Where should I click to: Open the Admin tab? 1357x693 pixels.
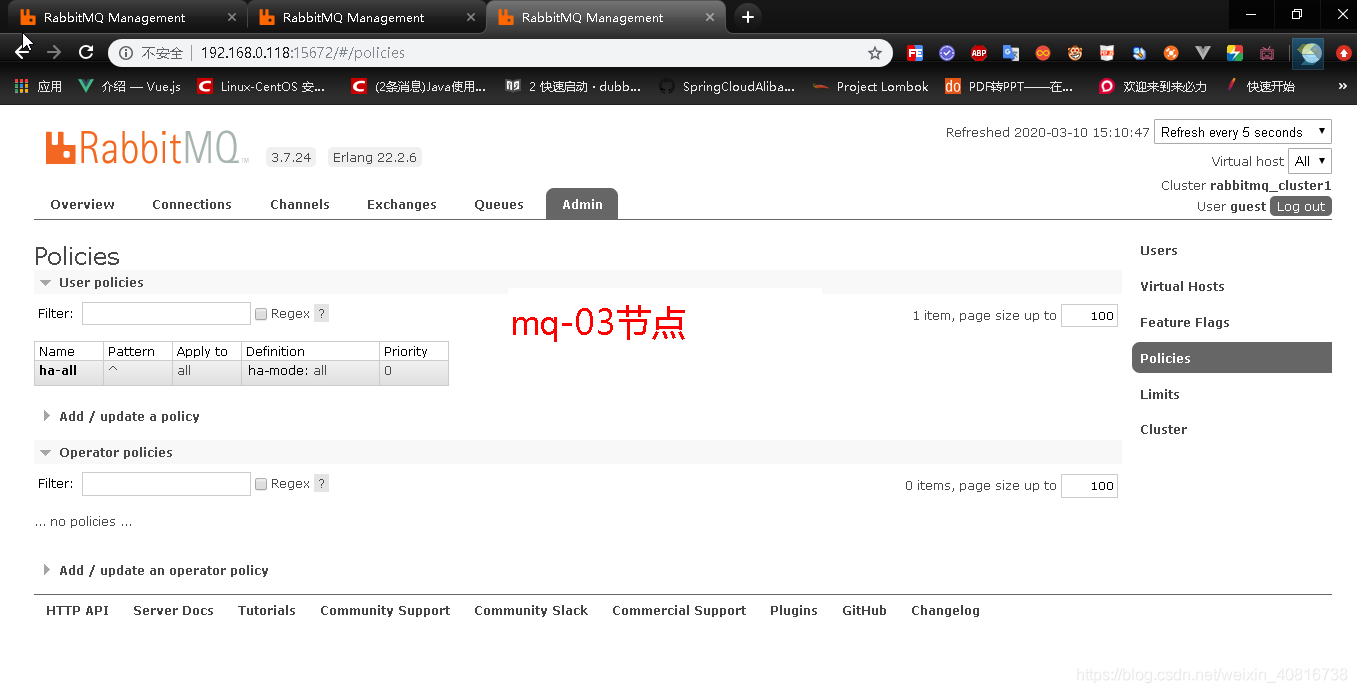click(x=582, y=204)
